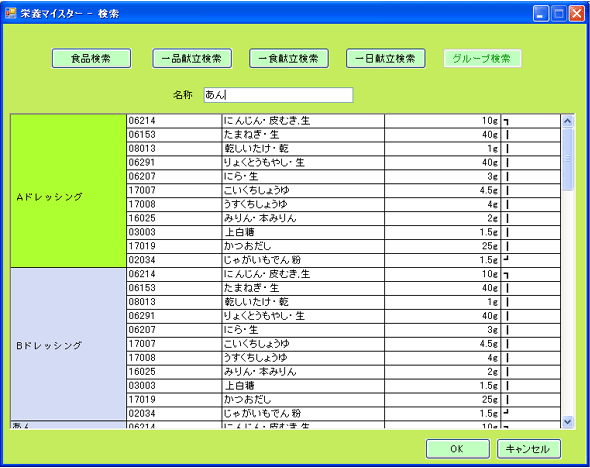
Task: Click code 16025 in Bドレッシング group
Action: click(x=174, y=372)
